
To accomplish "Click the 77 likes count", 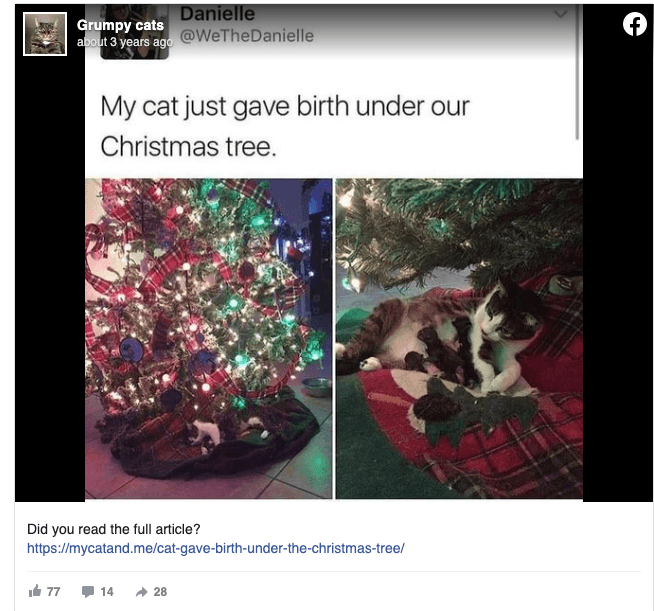I will [x=54, y=591].
